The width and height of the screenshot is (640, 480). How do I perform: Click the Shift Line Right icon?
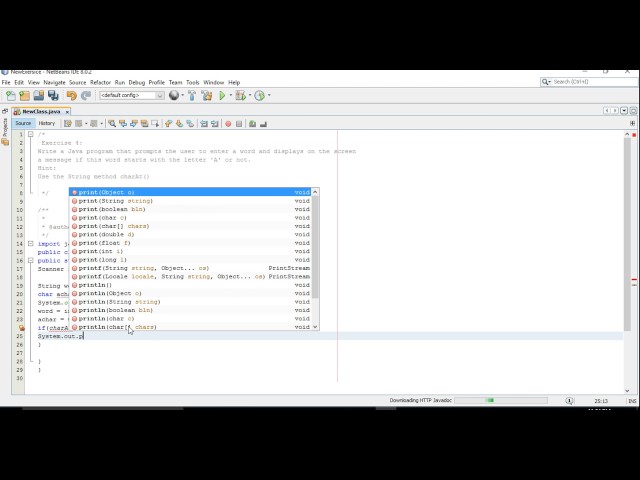tap(215, 123)
